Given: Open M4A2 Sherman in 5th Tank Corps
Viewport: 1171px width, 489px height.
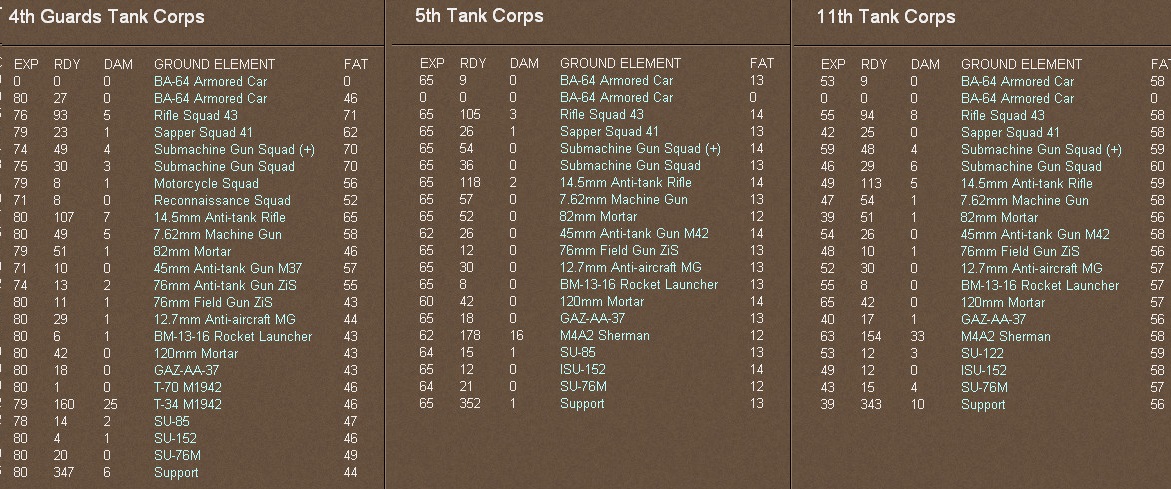Looking at the screenshot, I should coord(604,336).
